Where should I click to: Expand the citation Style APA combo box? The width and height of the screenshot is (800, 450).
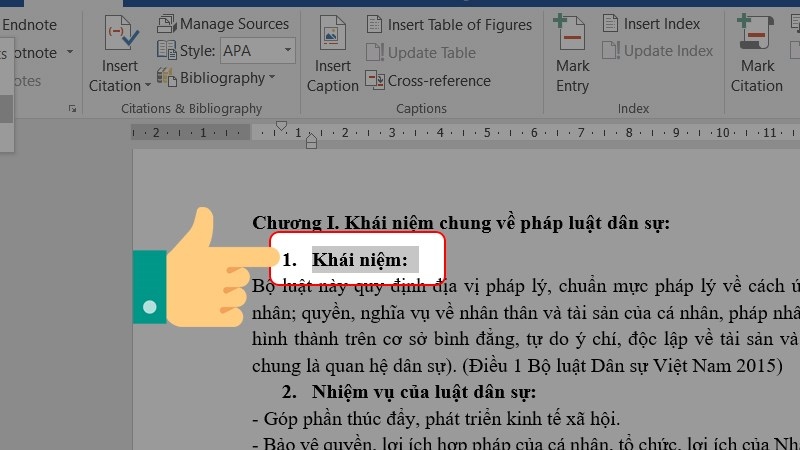pyautogui.click(x=287, y=50)
